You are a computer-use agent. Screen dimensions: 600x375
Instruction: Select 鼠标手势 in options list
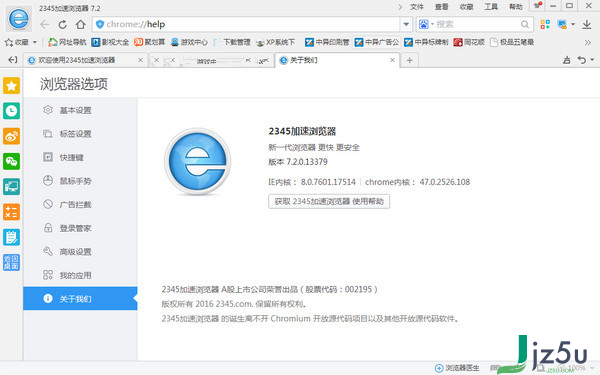(80, 181)
